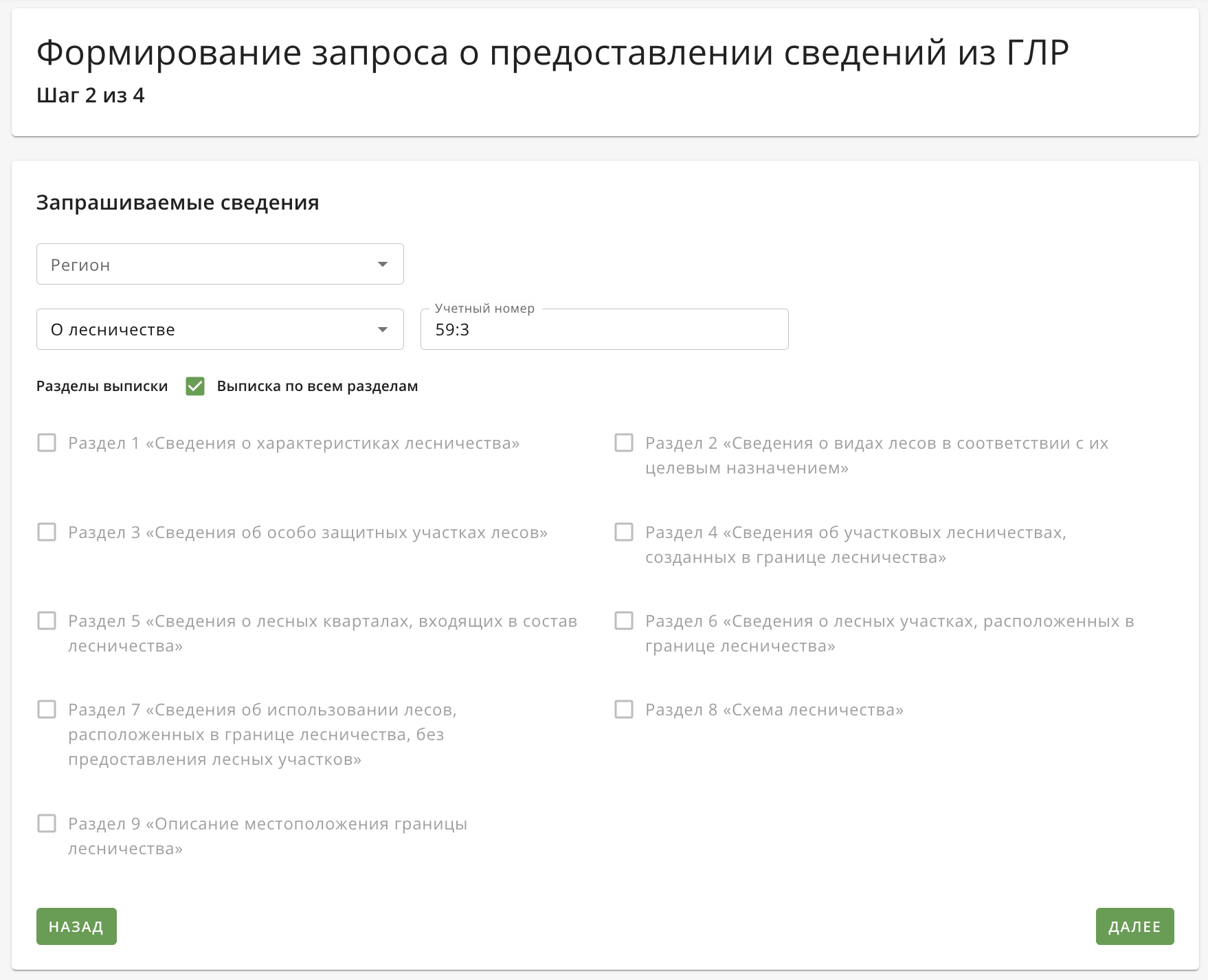Uncheck Выписка по всем разделам checkbox
Viewport: 1208px width, 980px height.
(195, 386)
